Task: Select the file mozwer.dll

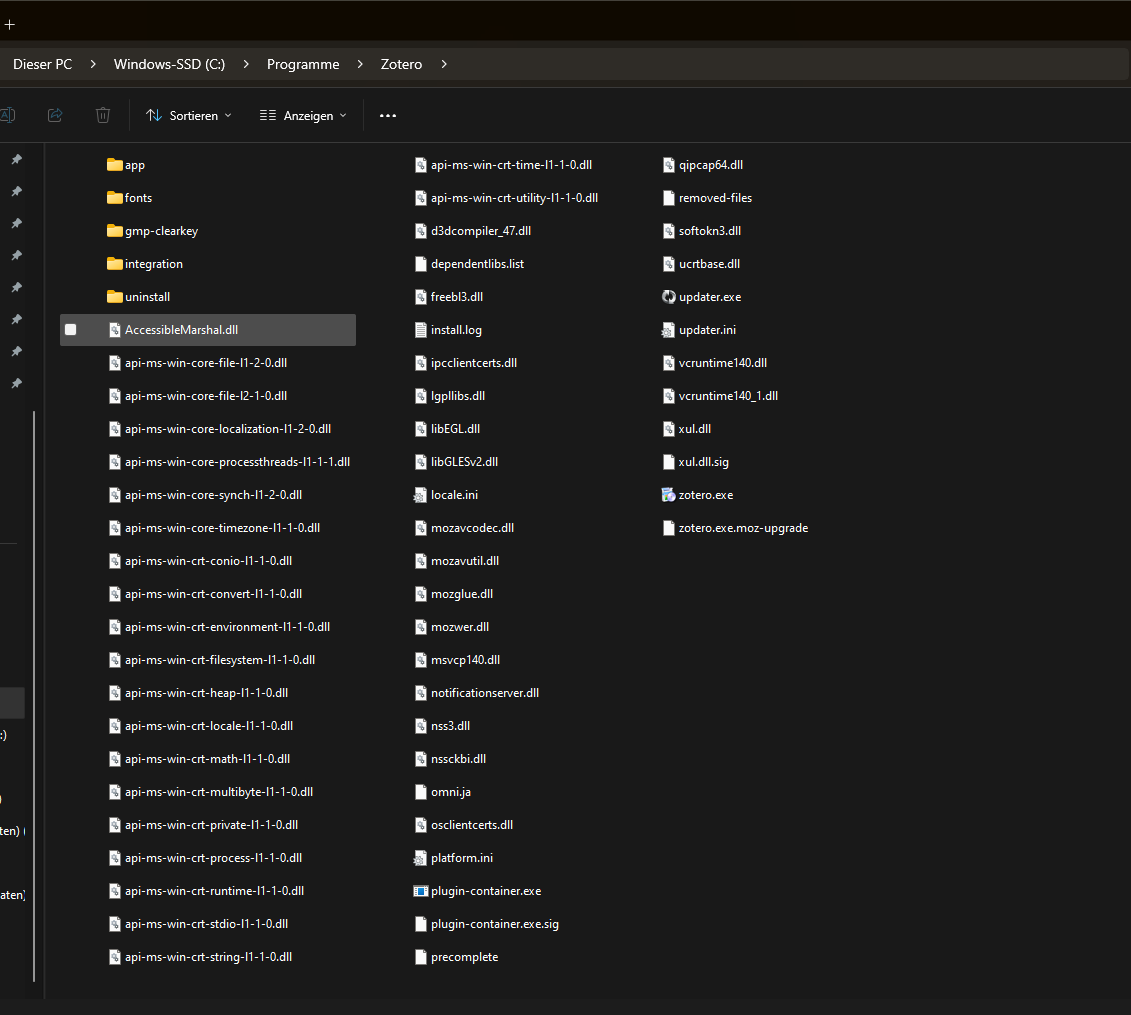Action: coord(459,627)
